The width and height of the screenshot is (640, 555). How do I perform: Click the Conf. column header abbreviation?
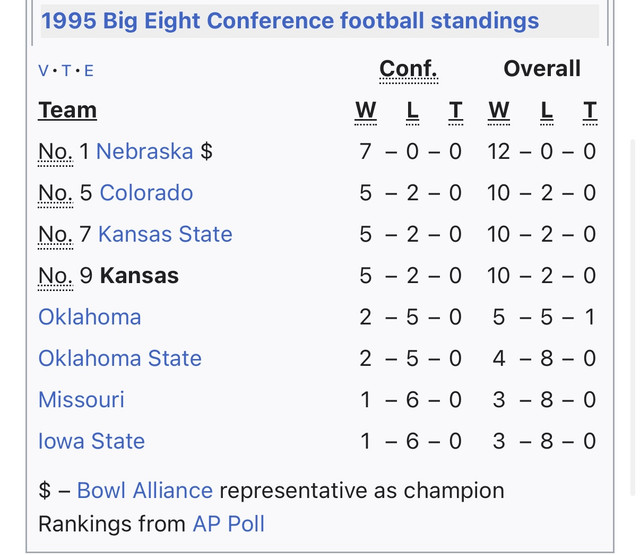click(408, 69)
